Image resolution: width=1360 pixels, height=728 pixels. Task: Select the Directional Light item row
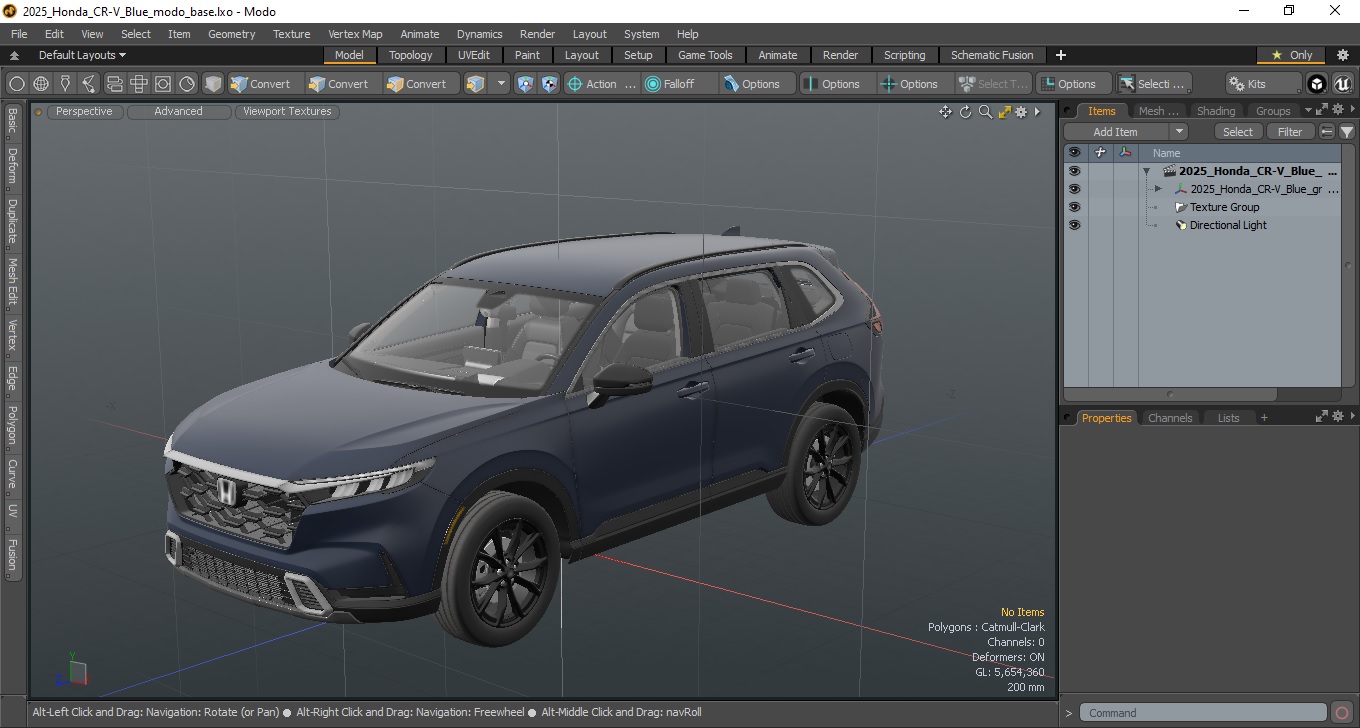pos(1227,225)
